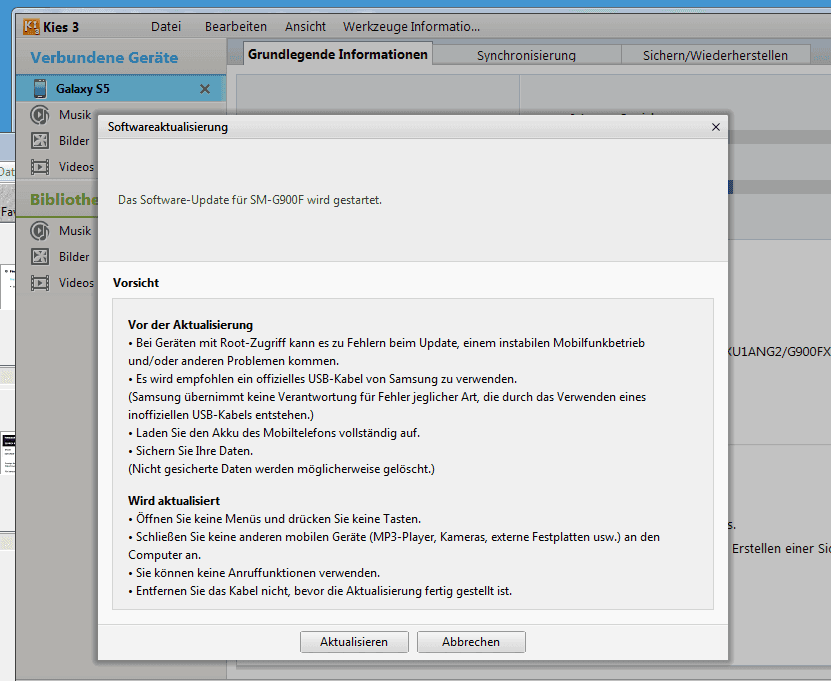The width and height of the screenshot is (831, 681).
Task: Click 'Sie können keine Anruffunktionen verwenden' line
Action: (x=254, y=573)
